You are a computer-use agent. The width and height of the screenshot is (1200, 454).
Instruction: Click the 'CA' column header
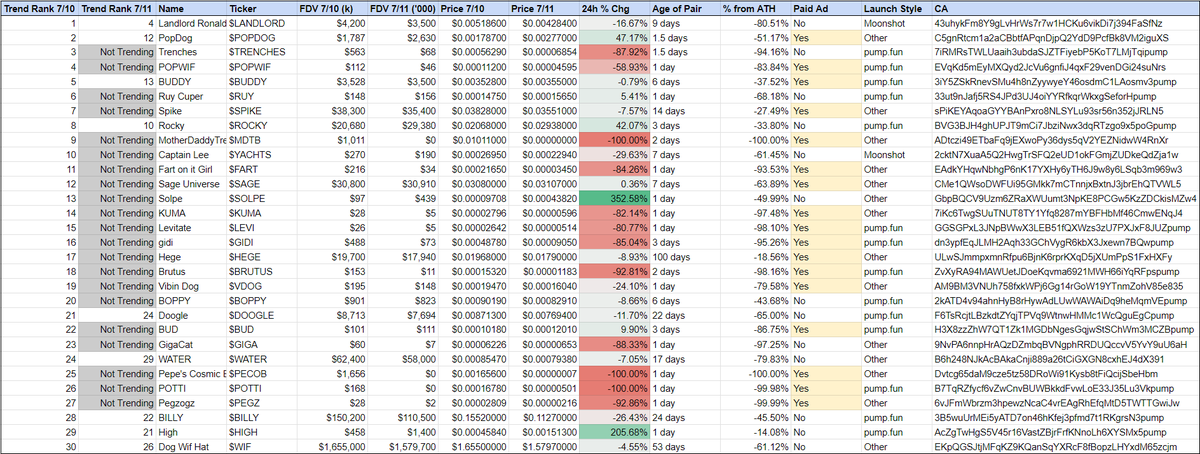(x=1064, y=7)
